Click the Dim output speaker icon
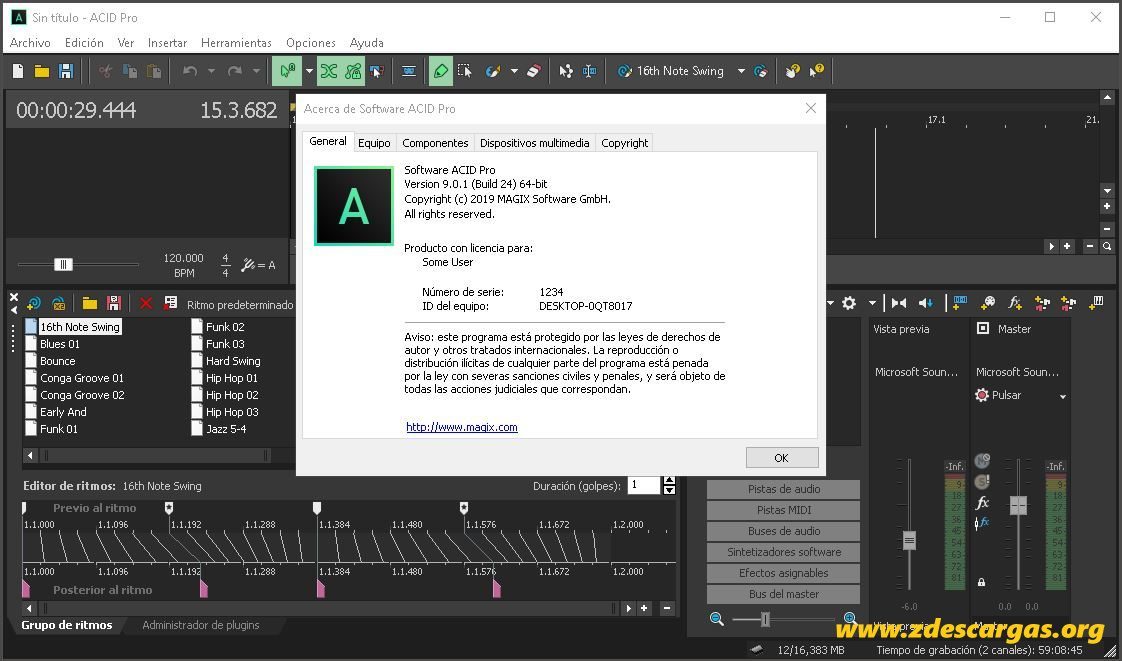This screenshot has width=1122, height=661. pyautogui.click(x=926, y=303)
